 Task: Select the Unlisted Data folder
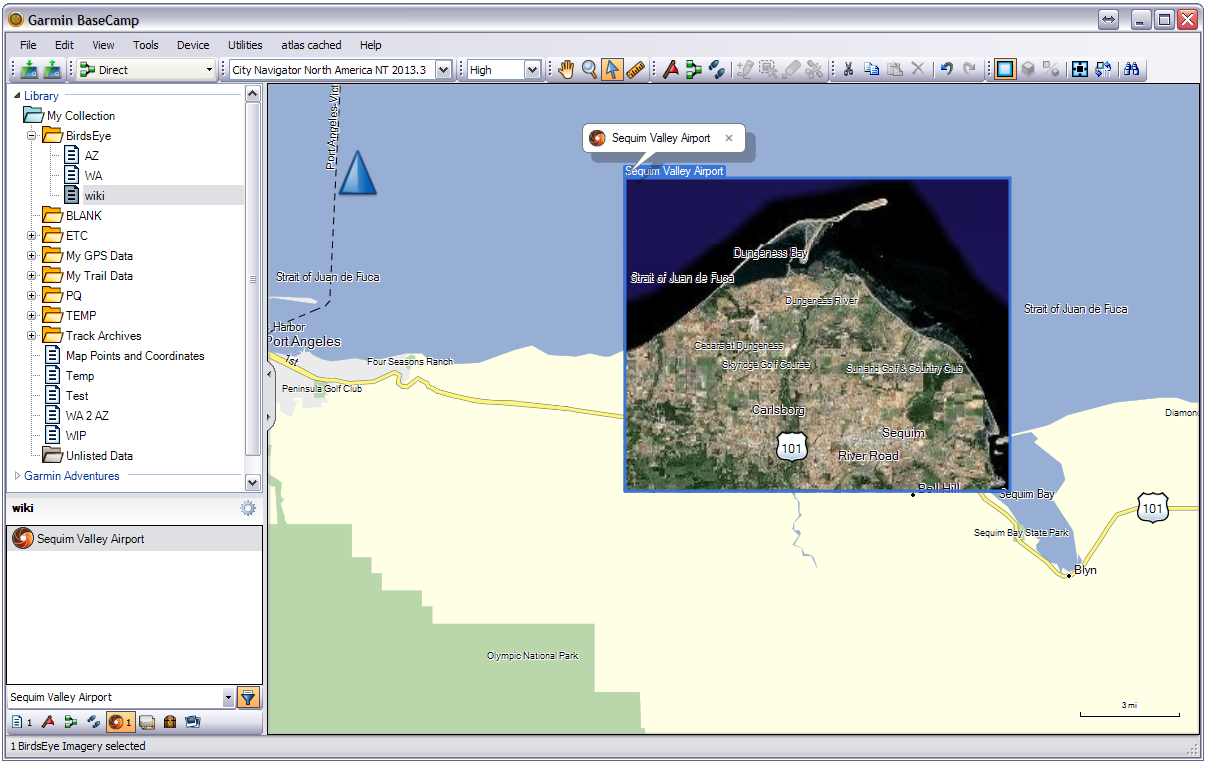(x=99, y=456)
